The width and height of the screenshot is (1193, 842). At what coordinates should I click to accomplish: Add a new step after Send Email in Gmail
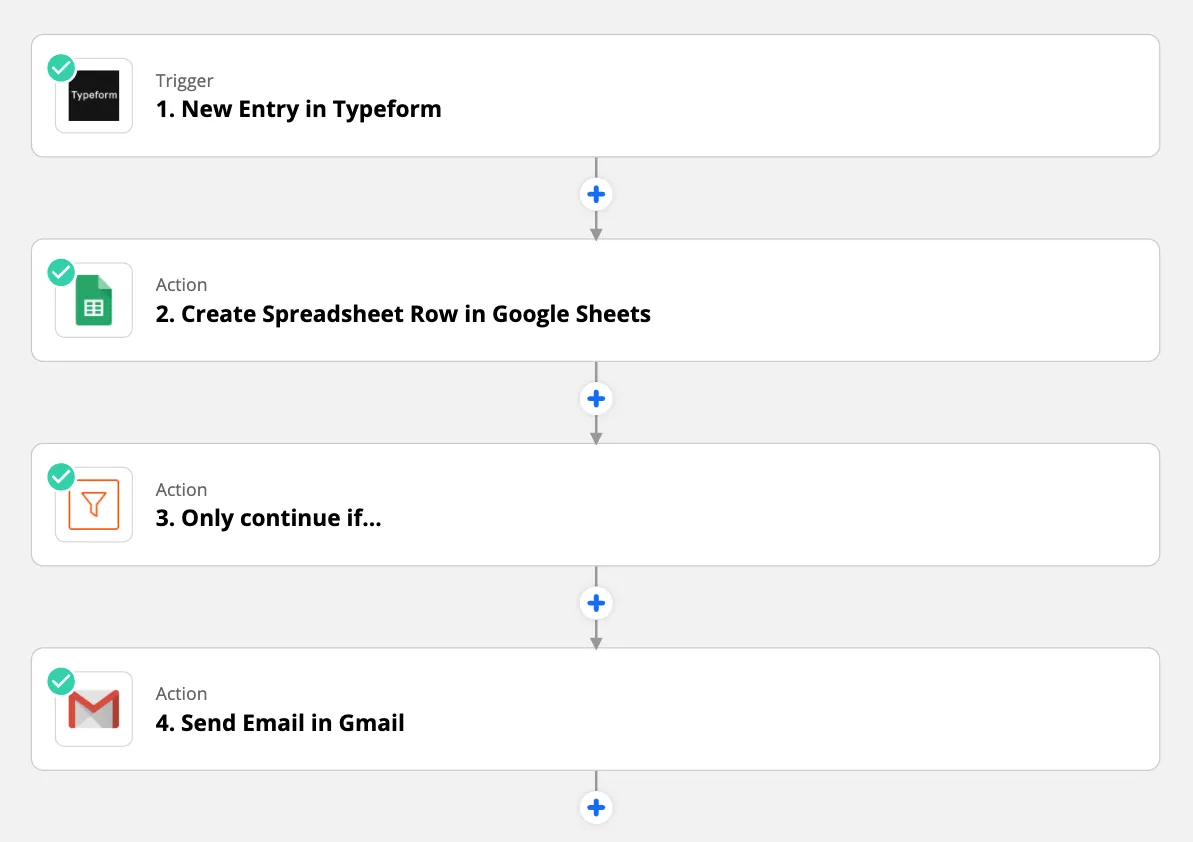[x=596, y=808]
